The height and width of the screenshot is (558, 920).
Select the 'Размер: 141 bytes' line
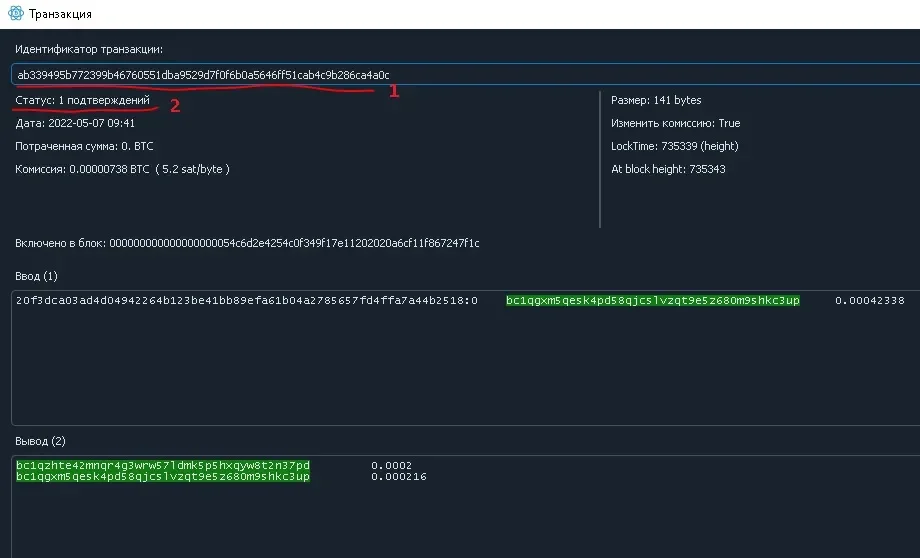coord(656,100)
